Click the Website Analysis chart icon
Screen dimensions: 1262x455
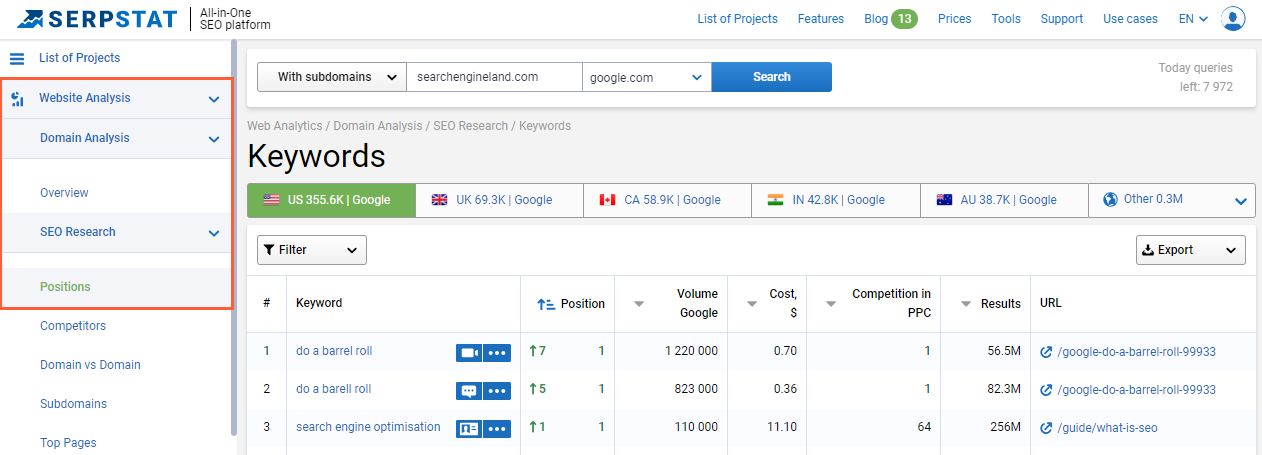(17, 99)
